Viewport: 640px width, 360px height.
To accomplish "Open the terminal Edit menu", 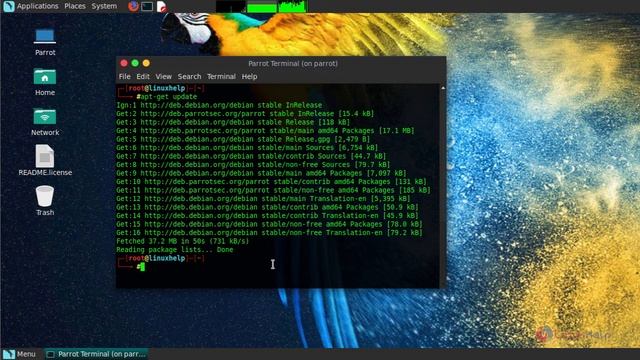I will (143, 76).
